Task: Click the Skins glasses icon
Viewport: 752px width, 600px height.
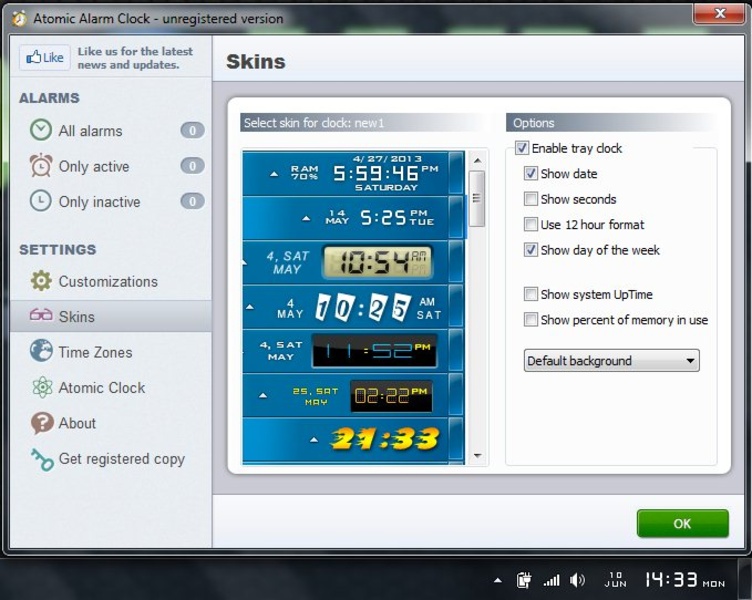Action: (x=41, y=315)
